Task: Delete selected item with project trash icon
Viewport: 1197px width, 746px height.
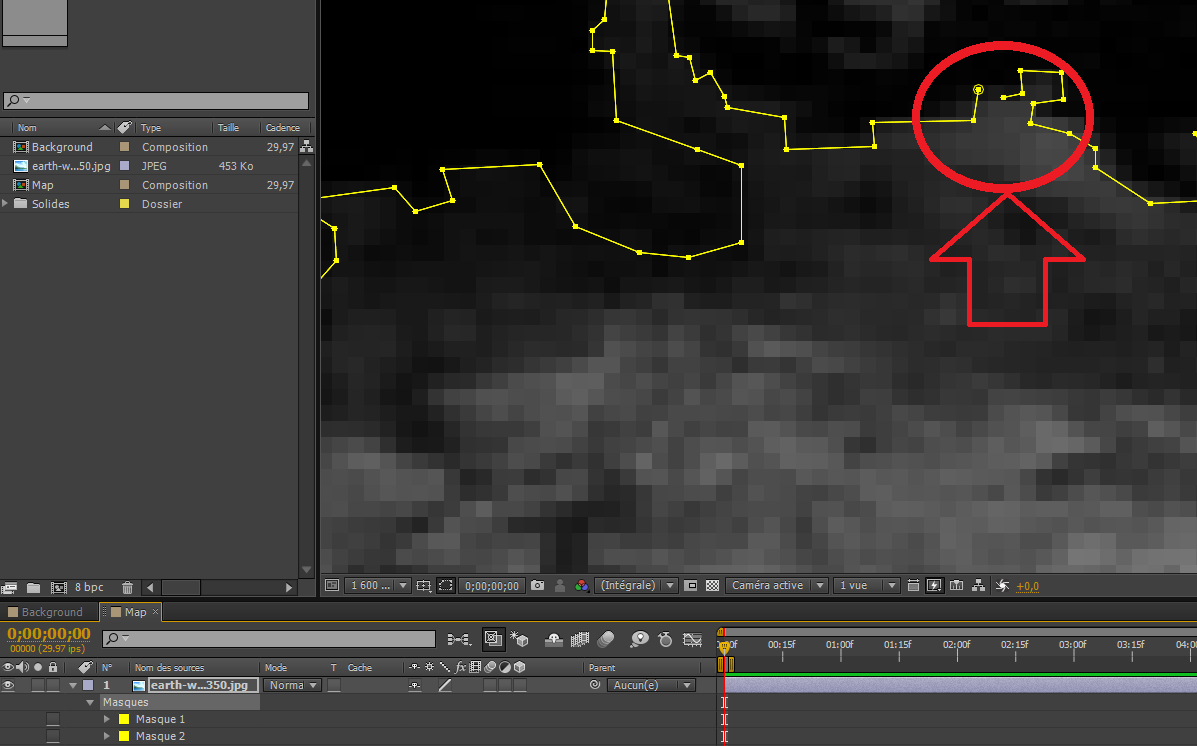Action: [x=127, y=588]
